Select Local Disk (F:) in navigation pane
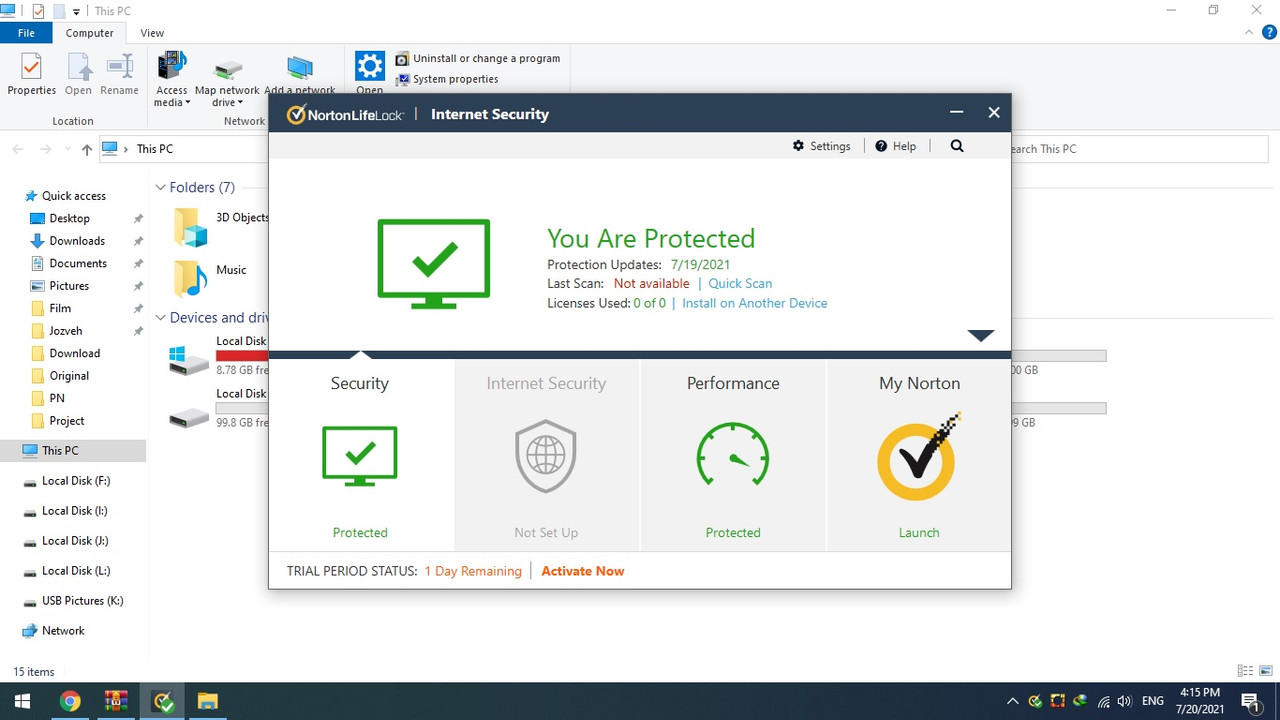The height and width of the screenshot is (720, 1280). point(76,481)
